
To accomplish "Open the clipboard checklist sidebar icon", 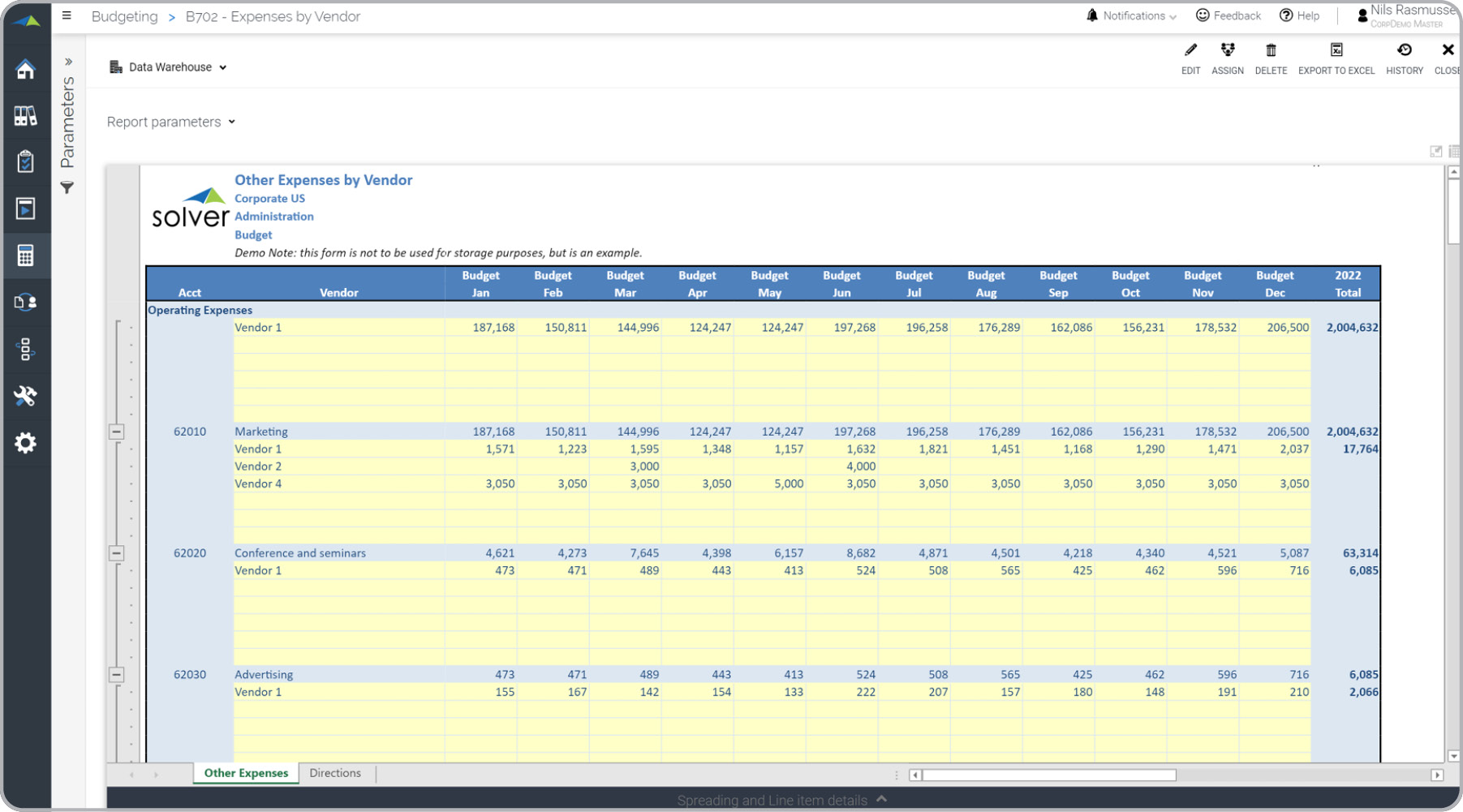I will (25, 161).
